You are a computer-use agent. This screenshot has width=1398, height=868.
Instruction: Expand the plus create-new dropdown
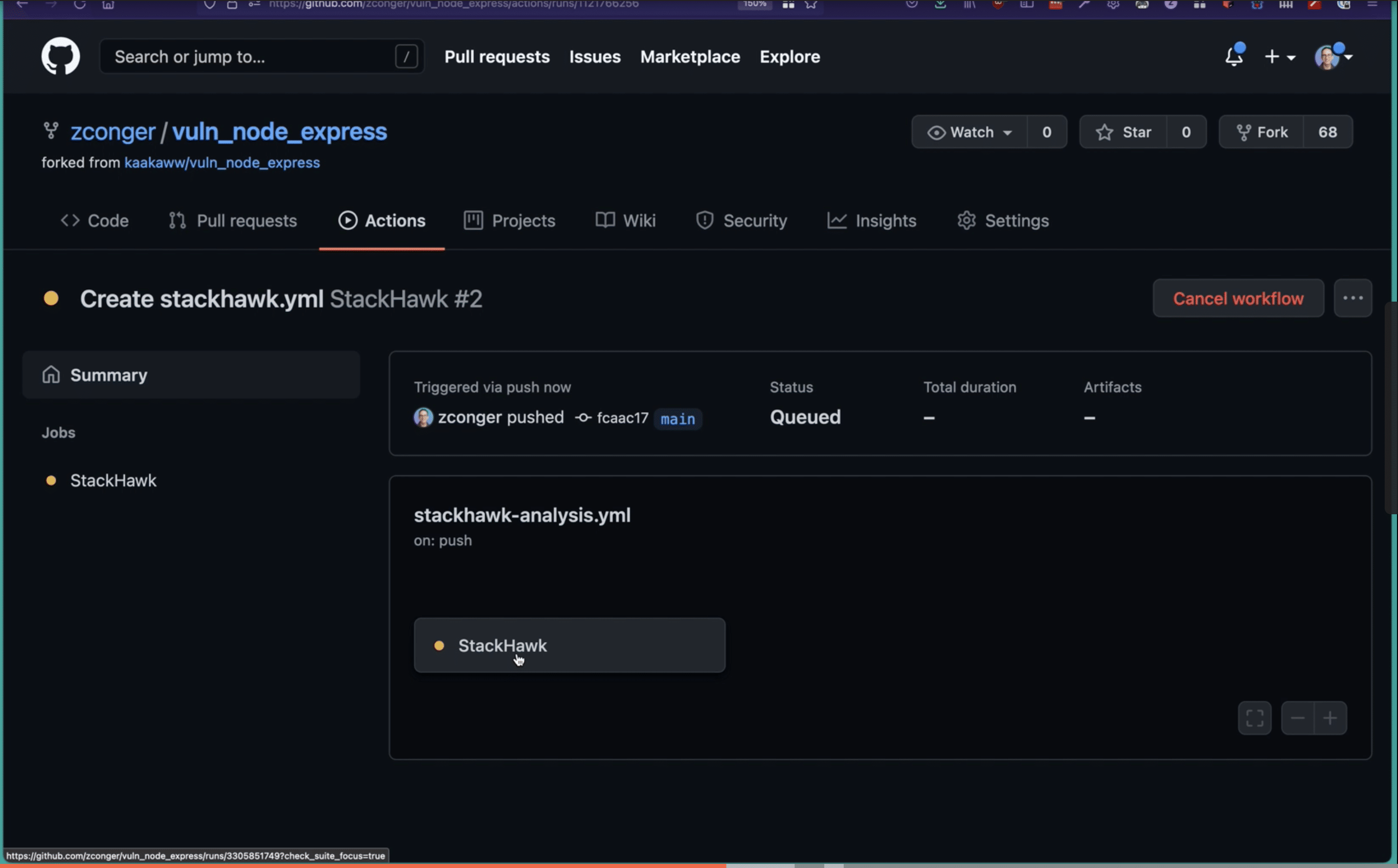click(1280, 57)
